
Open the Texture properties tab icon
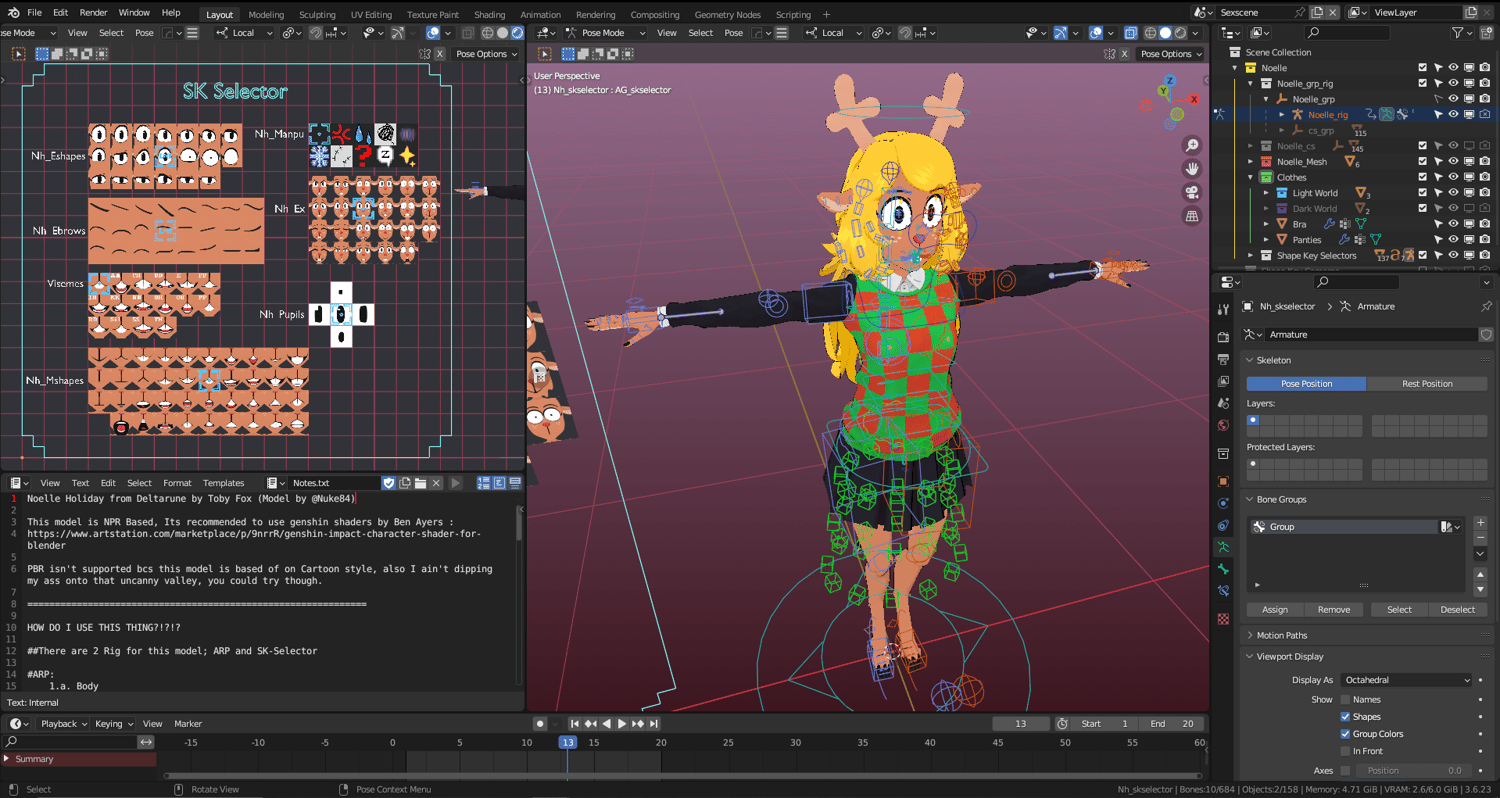point(1223,619)
